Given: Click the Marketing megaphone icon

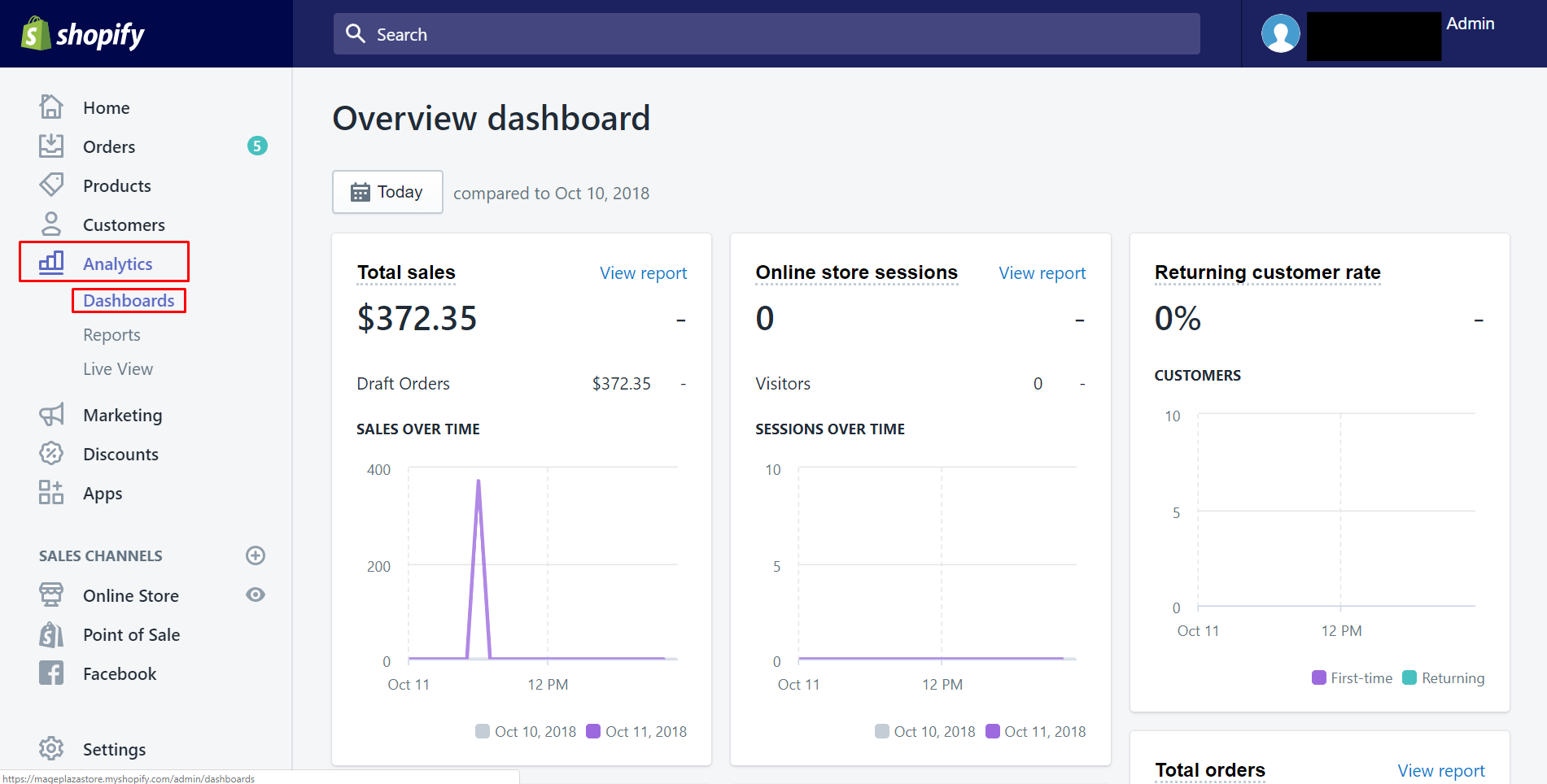Looking at the screenshot, I should coord(51,415).
